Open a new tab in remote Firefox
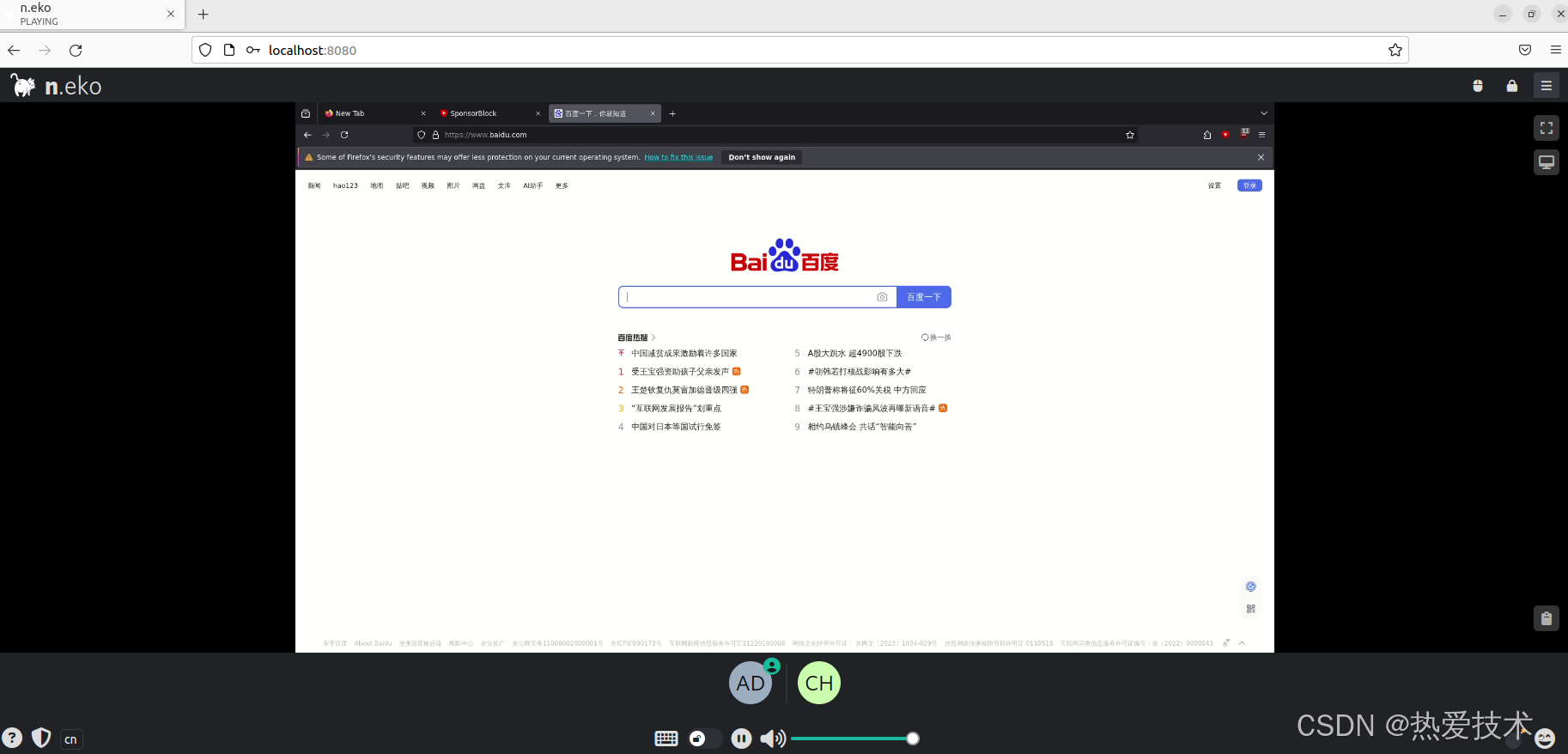Screen dimensions: 1568x754 672,113
